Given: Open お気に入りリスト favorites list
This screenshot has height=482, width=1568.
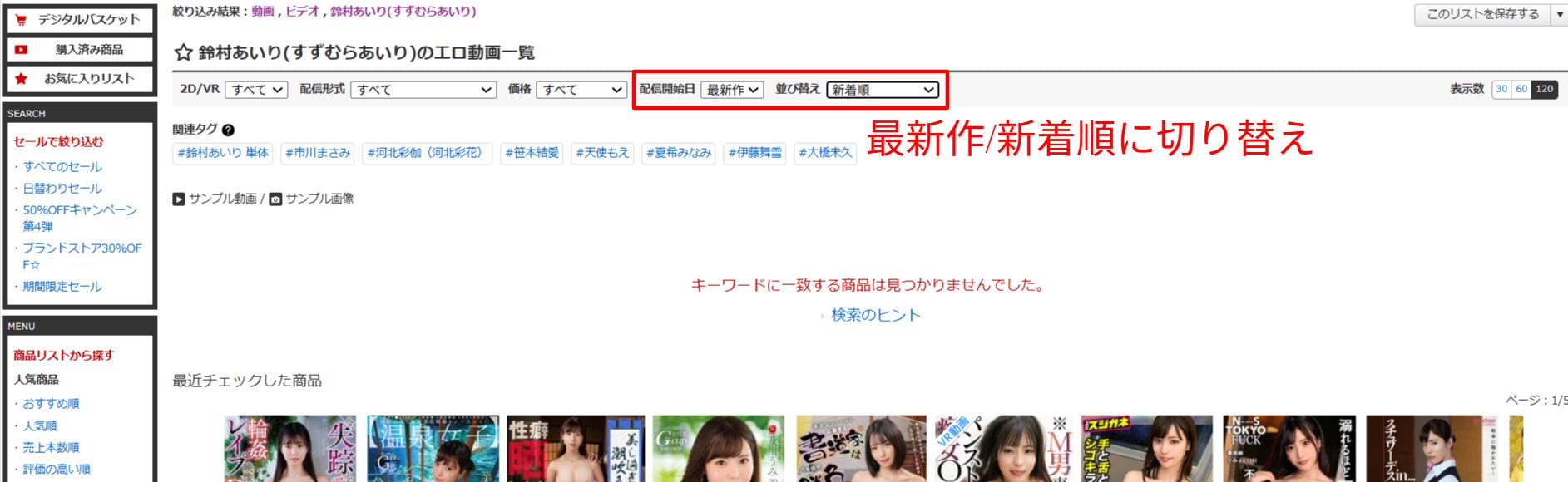Looking at the screenshot, I should (80, 79).
